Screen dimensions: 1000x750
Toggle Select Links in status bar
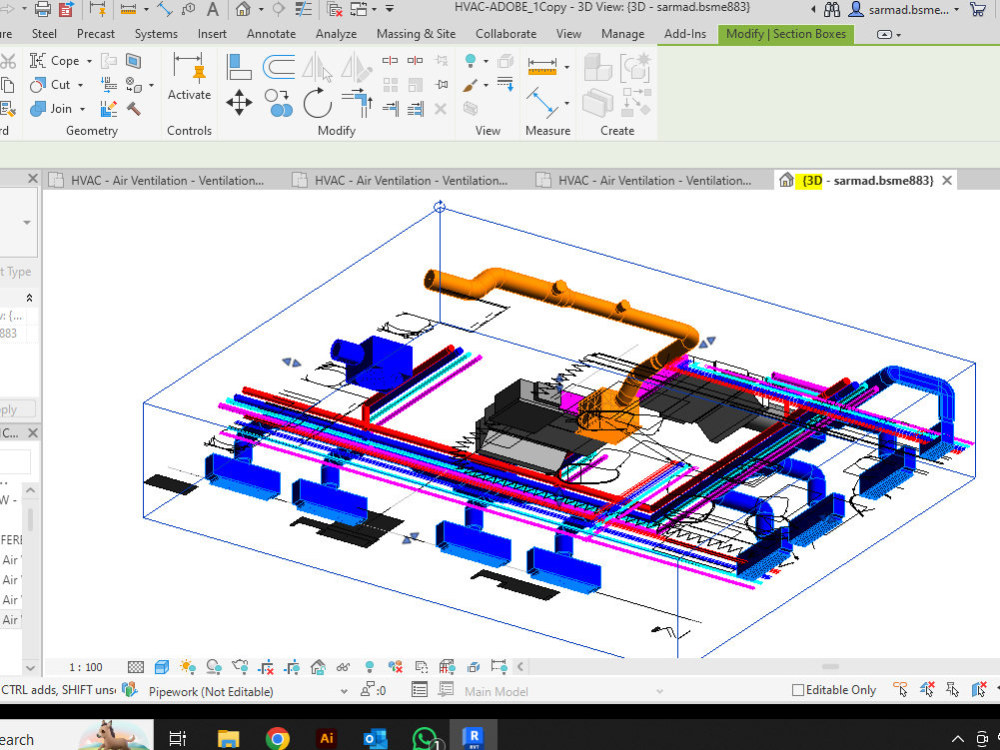coord(900,689)
